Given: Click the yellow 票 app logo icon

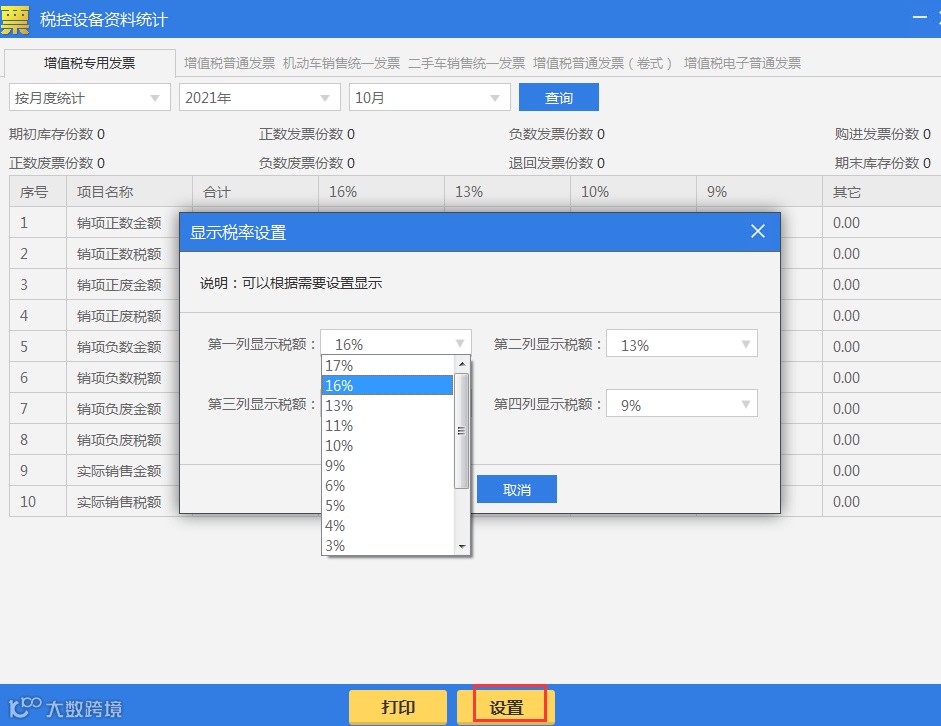Looking at the screenshot, I should (15, 19).
